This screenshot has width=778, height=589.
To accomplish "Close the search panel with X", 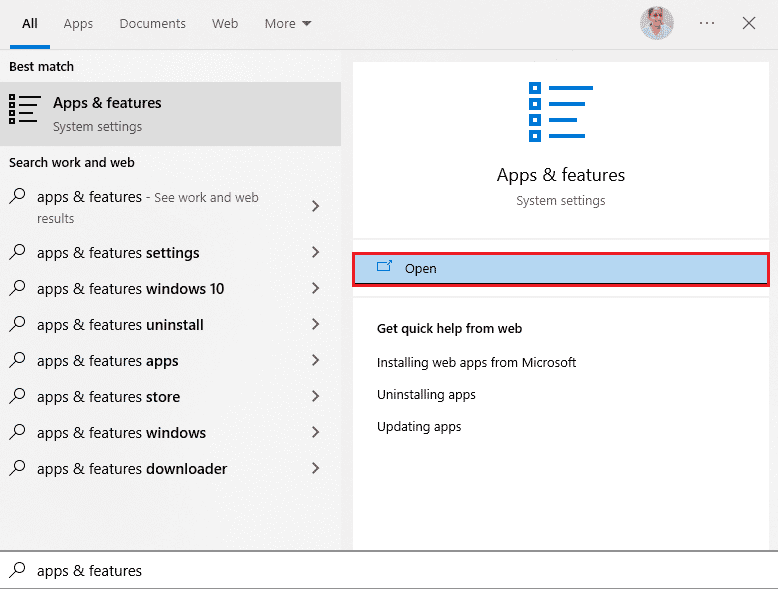I will pos(749,23).
